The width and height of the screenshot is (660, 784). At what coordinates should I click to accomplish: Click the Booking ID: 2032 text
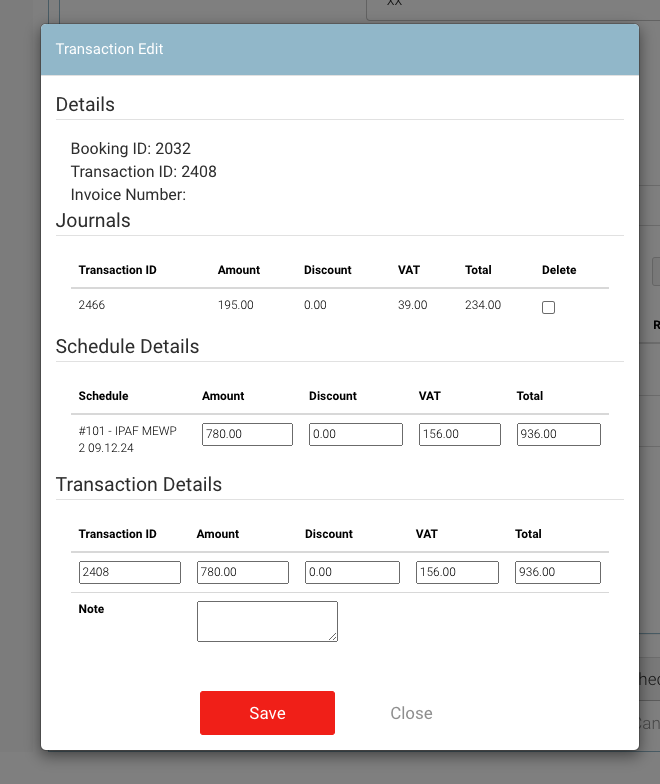pyautogui.click(x=130, y=149)
